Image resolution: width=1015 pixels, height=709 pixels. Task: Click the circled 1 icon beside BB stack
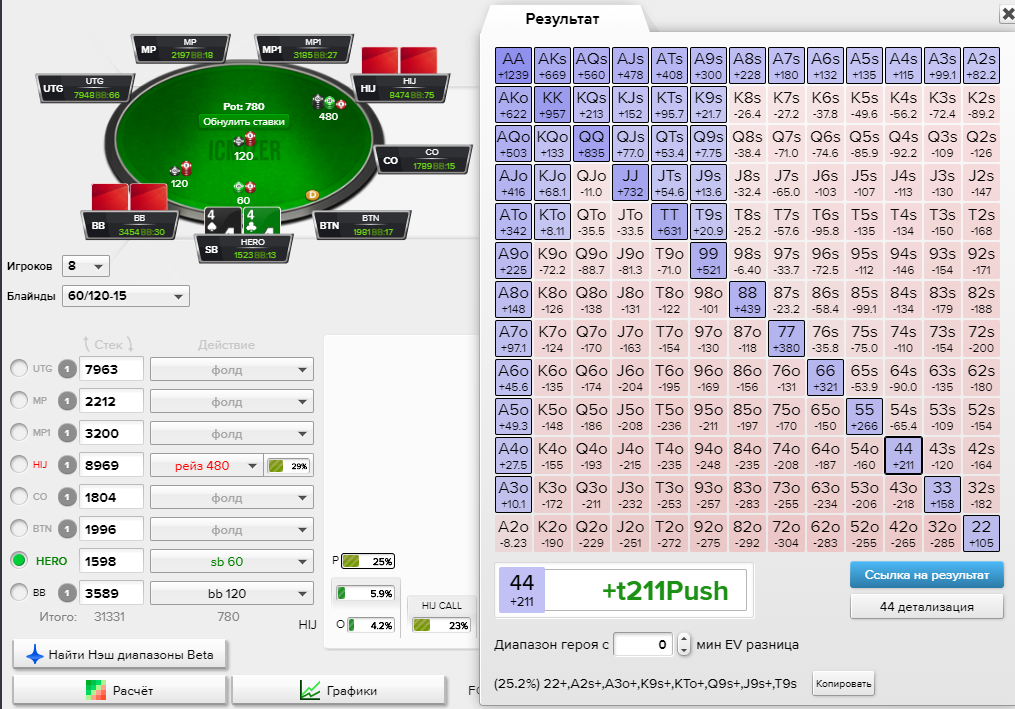tap(67, 593)
